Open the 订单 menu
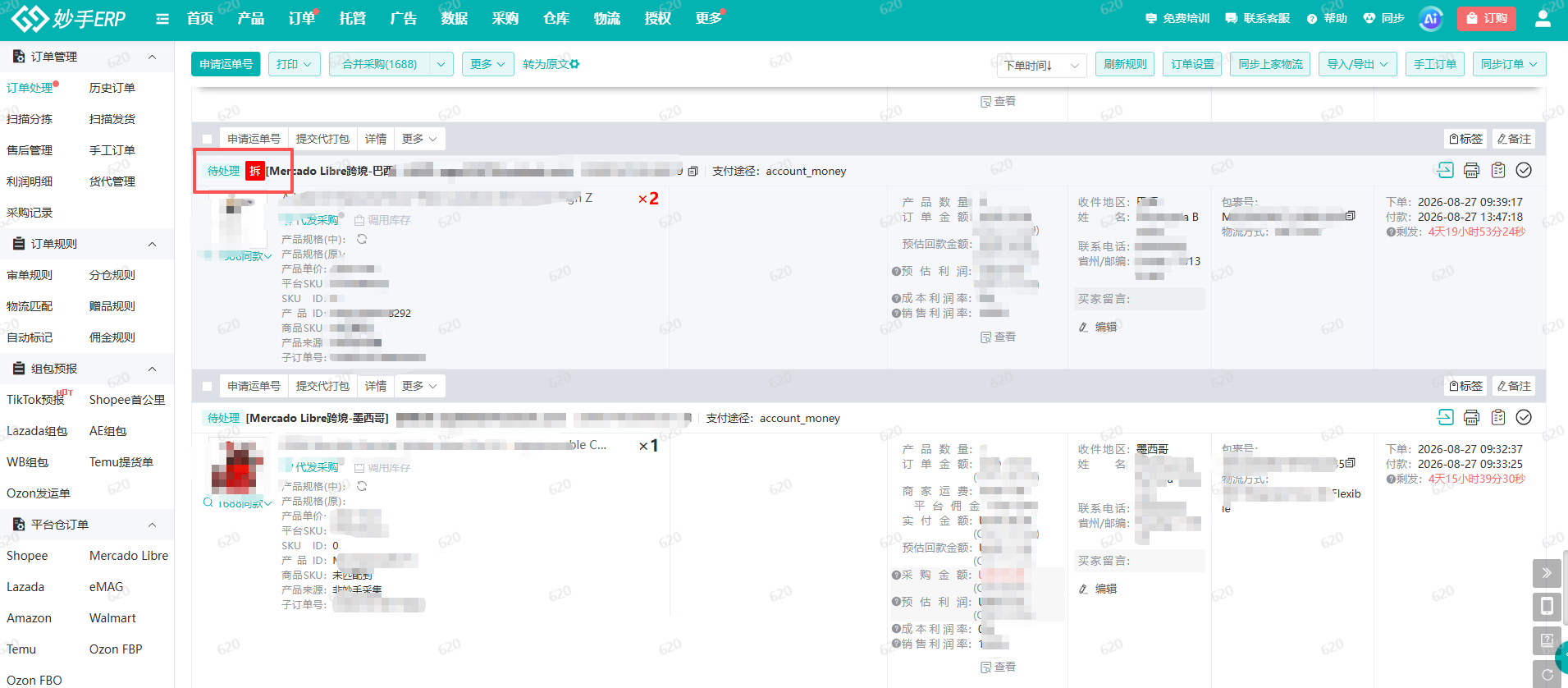Viewport: 1568px width, 688px height. point(302,18)
